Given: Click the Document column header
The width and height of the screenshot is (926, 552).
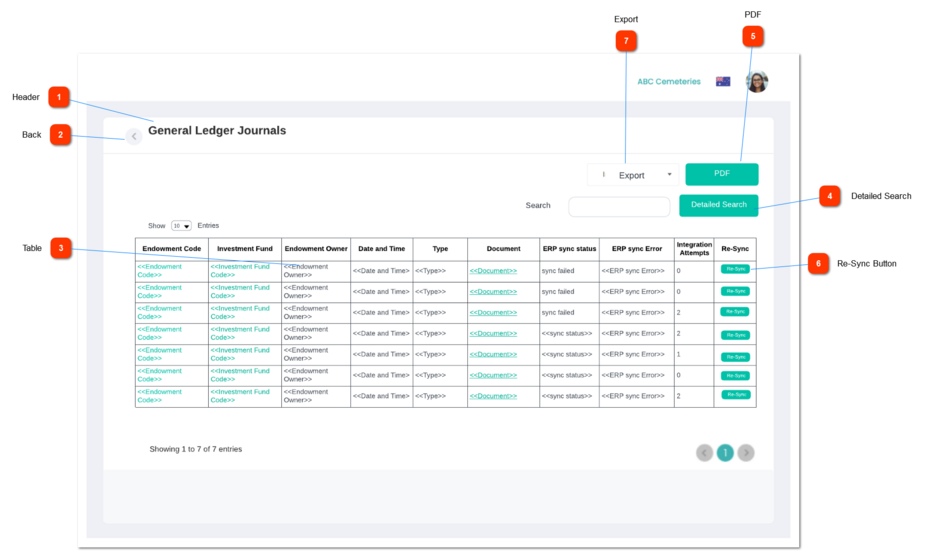Looking at the screenshot, I should [503, 249].
